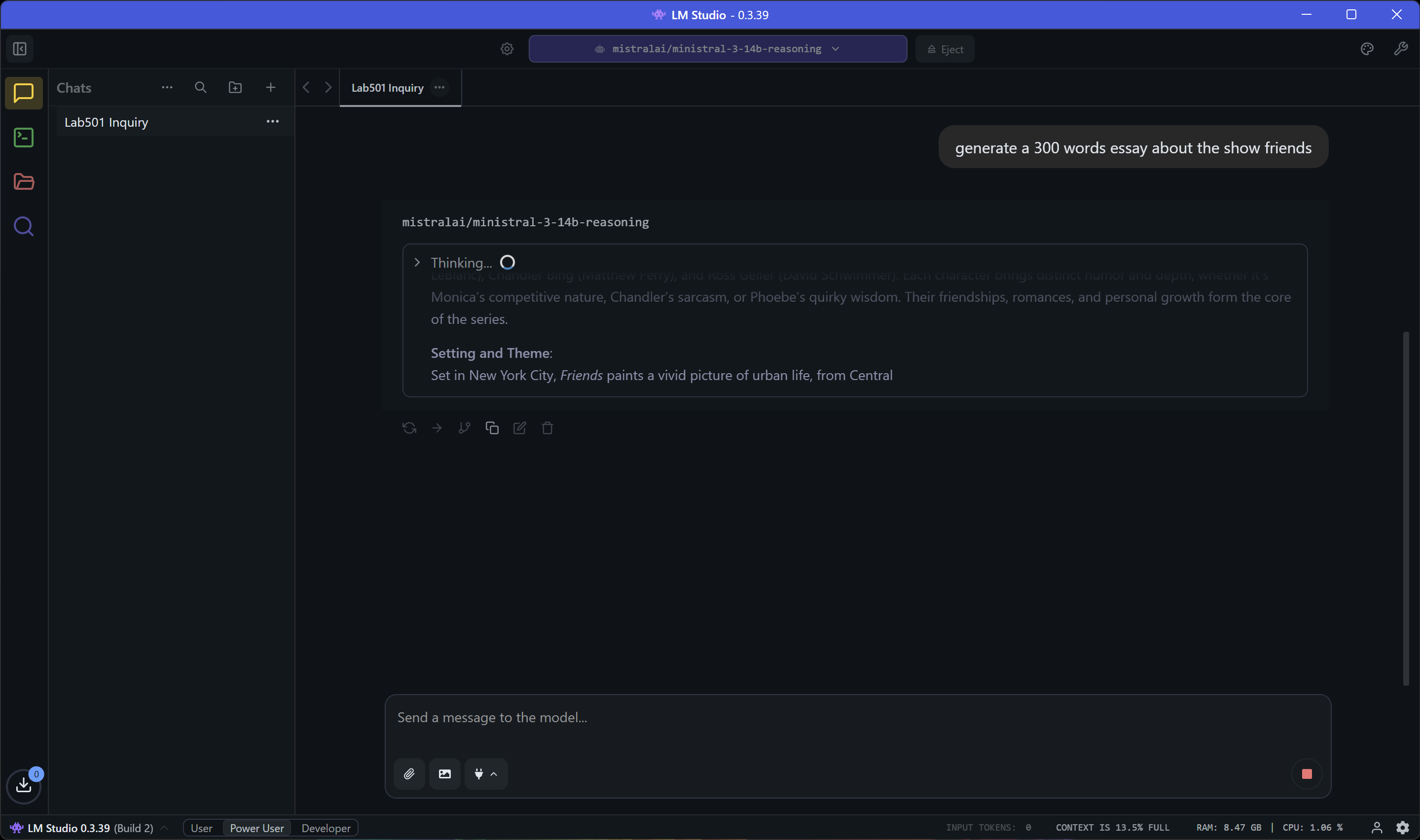
Task: Click the copy message icon
Action: 492,428
